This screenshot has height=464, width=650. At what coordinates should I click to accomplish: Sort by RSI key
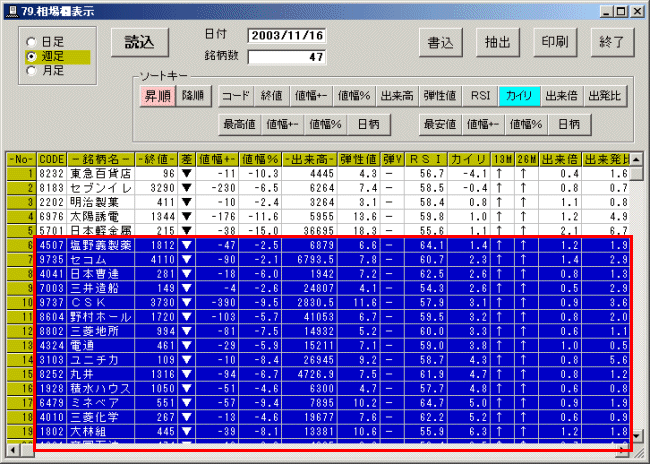[480, 96]
